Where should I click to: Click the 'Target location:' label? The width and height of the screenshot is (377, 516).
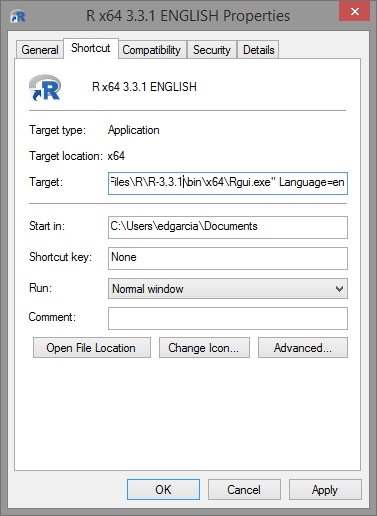66,156
